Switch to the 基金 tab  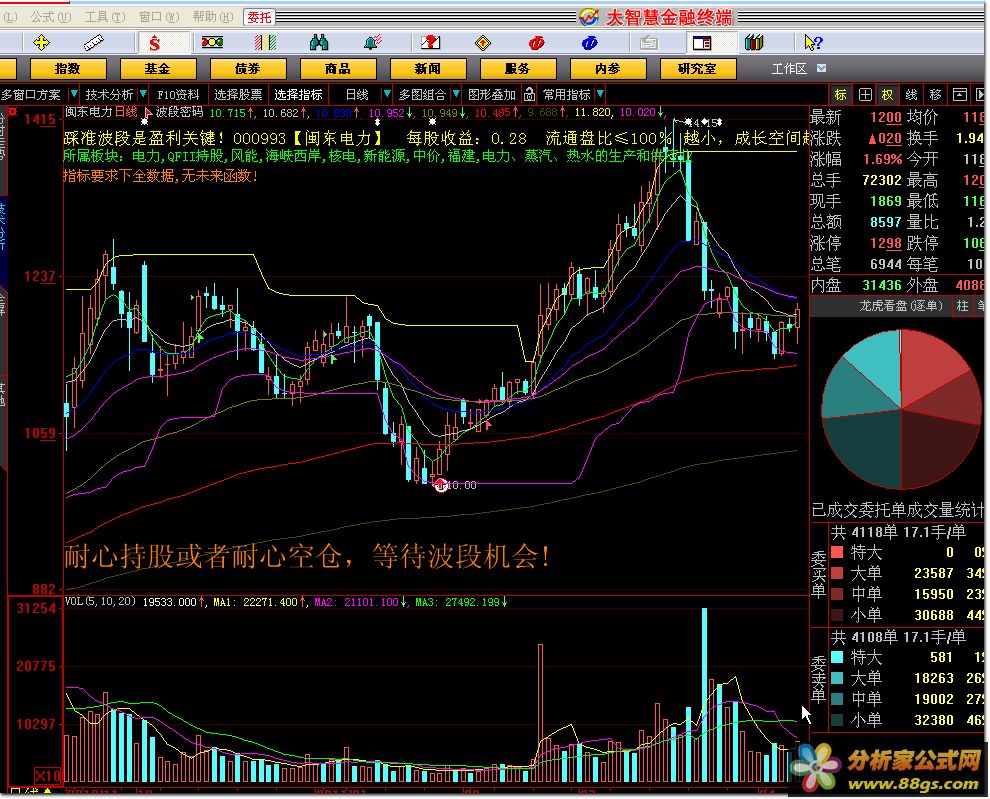click(x=158, y=68)
